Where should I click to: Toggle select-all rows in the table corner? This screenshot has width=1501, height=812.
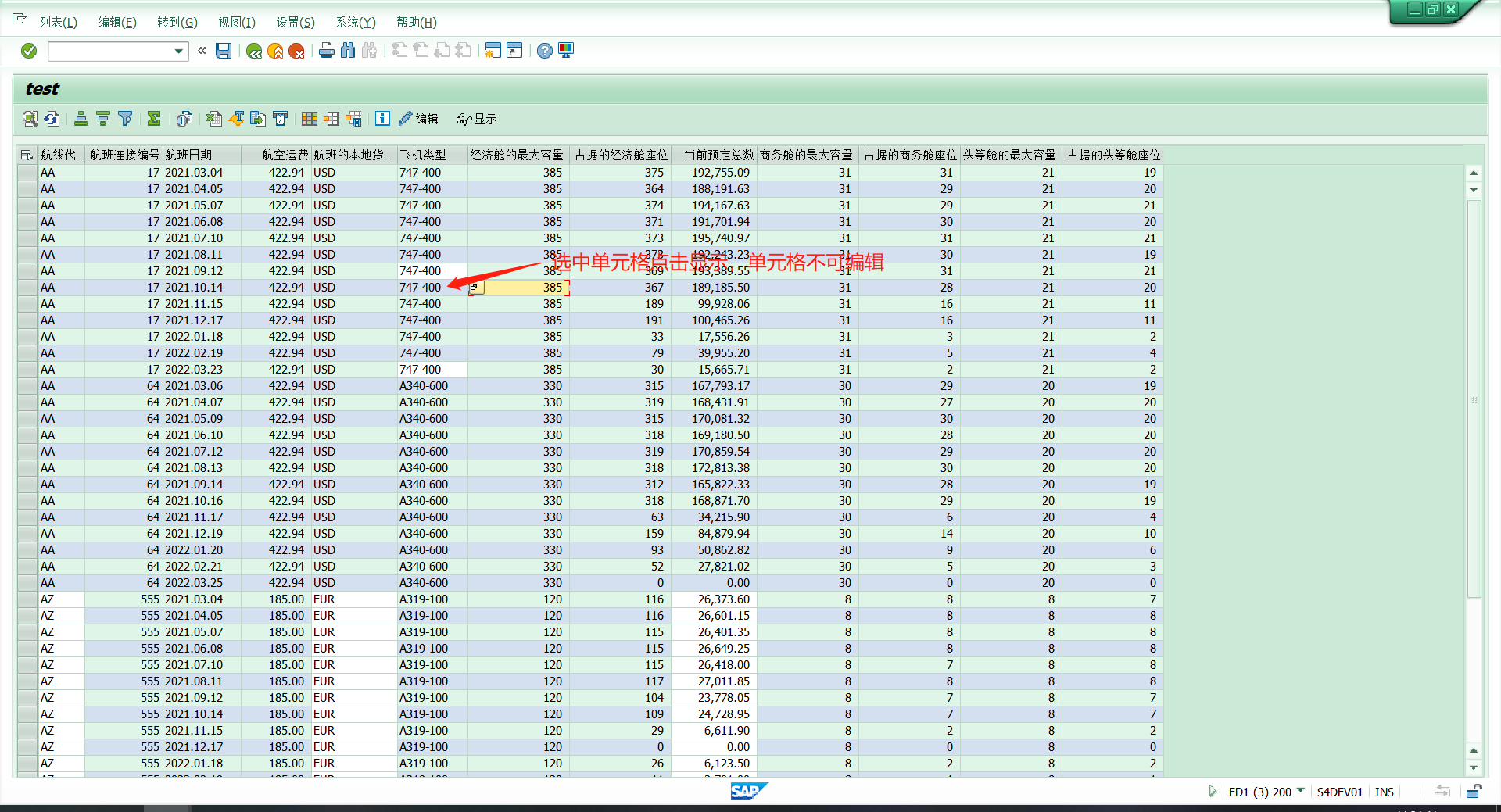click(26, 154)
